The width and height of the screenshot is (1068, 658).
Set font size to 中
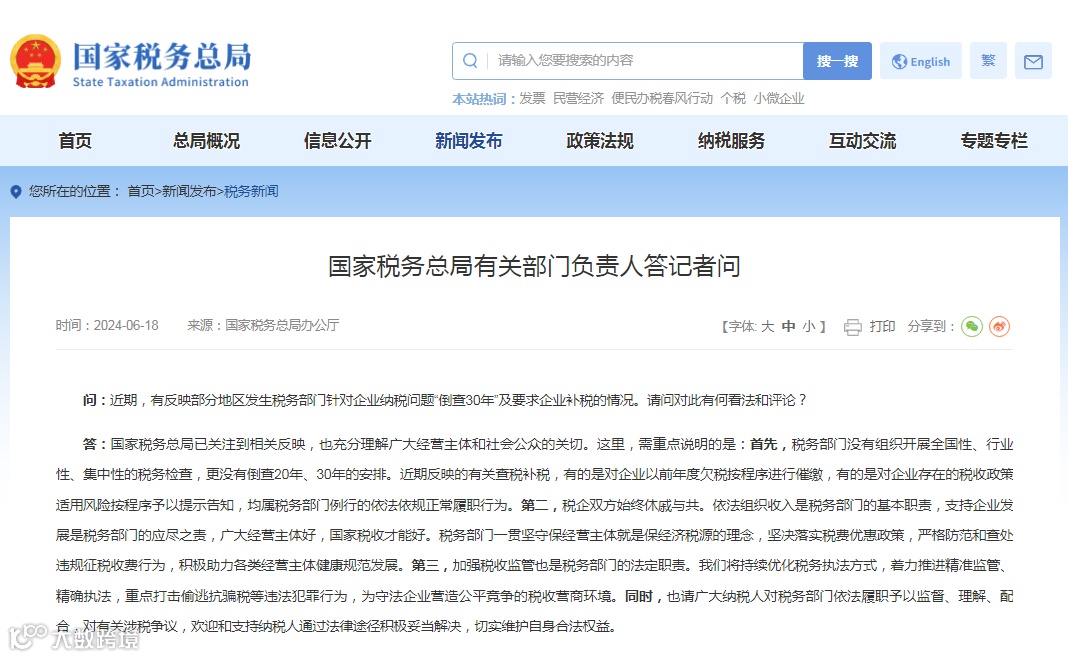[789, 326]
